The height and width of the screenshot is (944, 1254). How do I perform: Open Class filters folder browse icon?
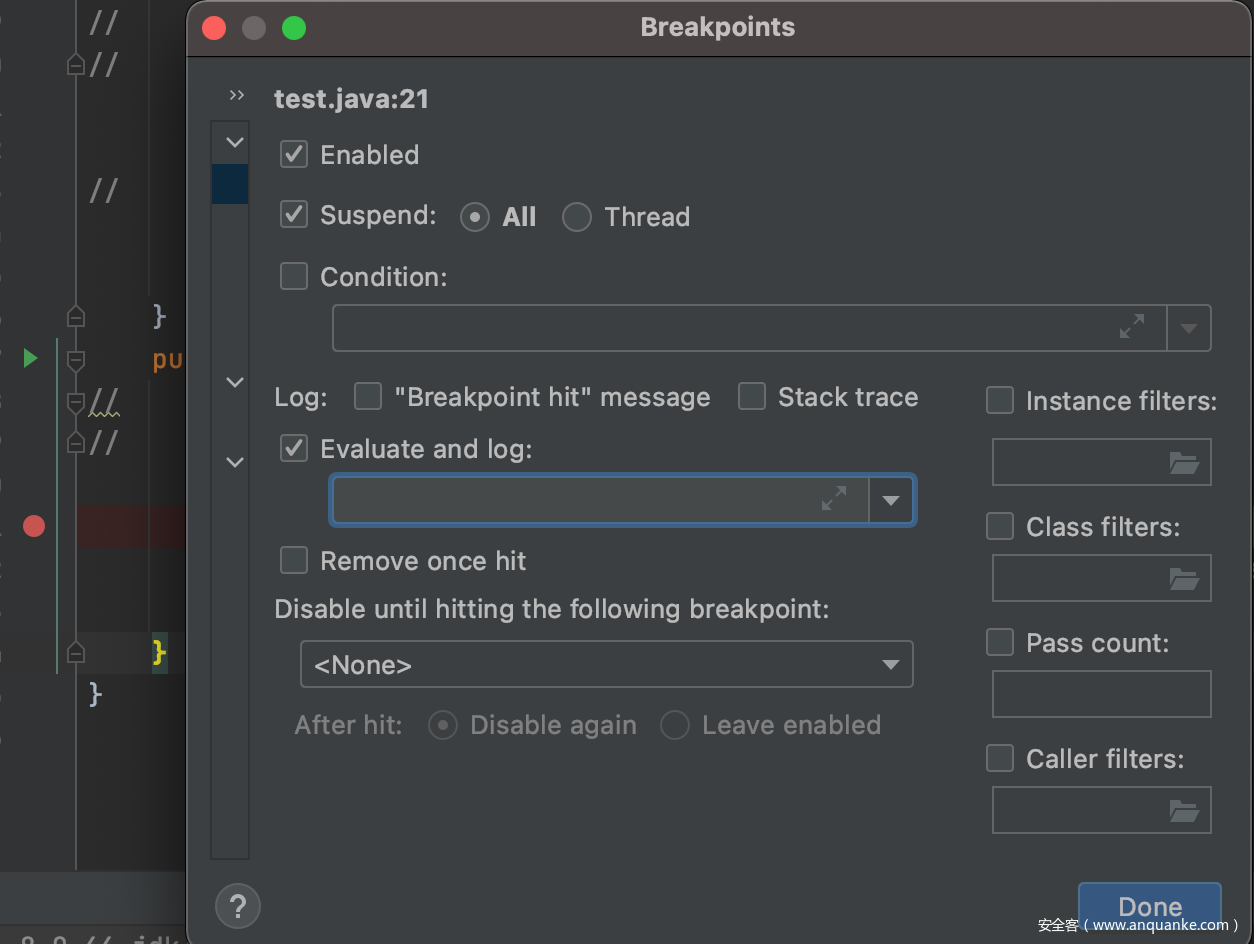tap(1183, 578)
